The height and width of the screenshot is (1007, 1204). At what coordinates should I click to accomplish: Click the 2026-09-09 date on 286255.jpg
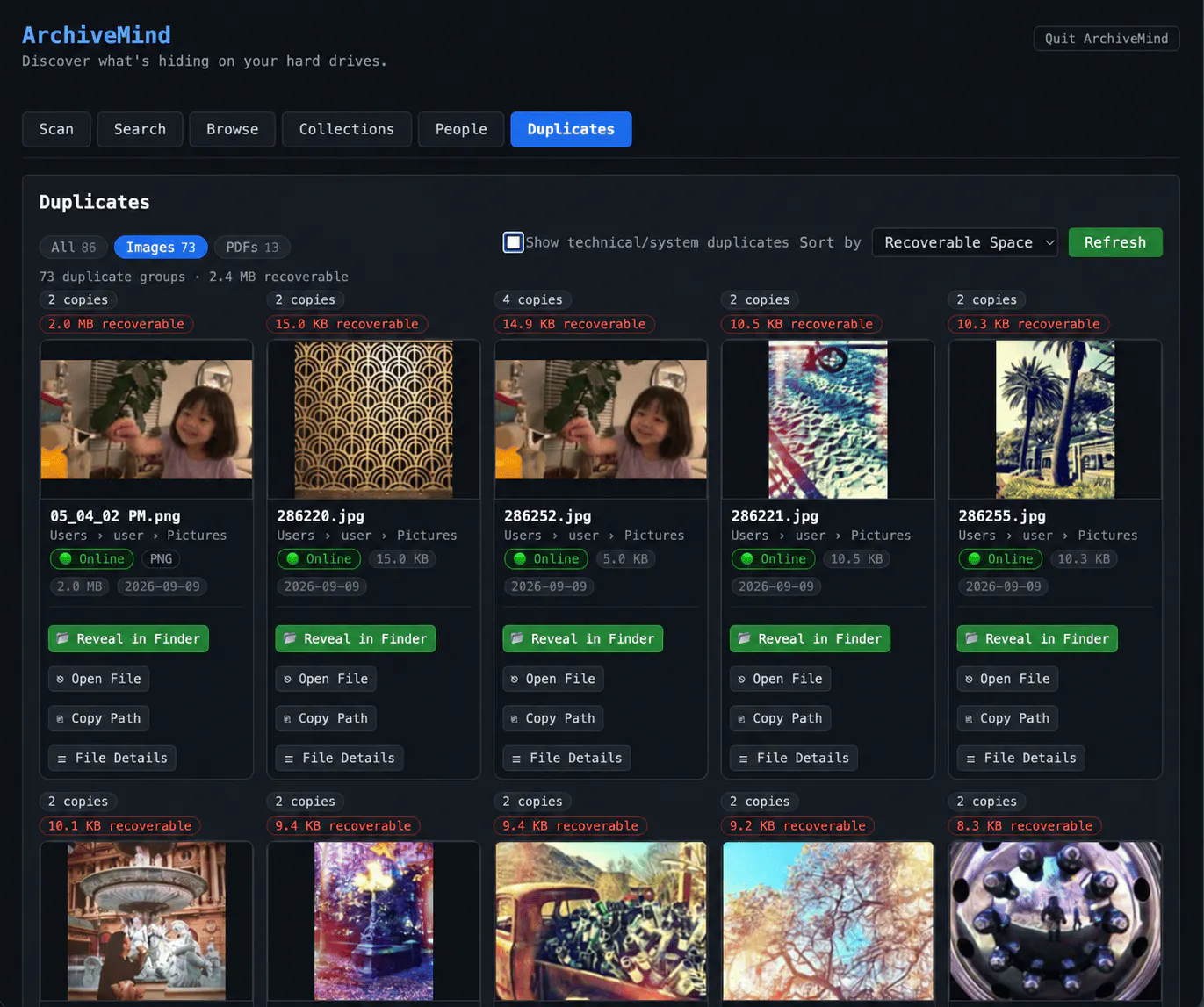click(1004, 586)
